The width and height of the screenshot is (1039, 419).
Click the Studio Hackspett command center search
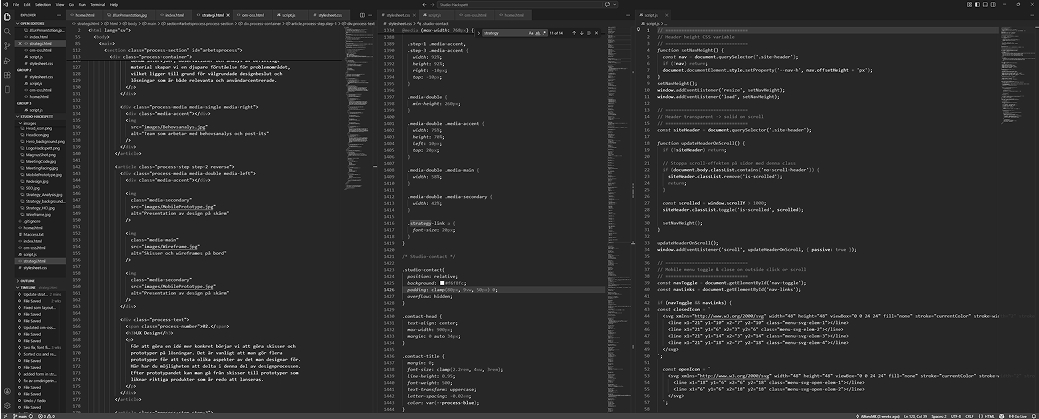pyautogui.click(x=518, y=4)
